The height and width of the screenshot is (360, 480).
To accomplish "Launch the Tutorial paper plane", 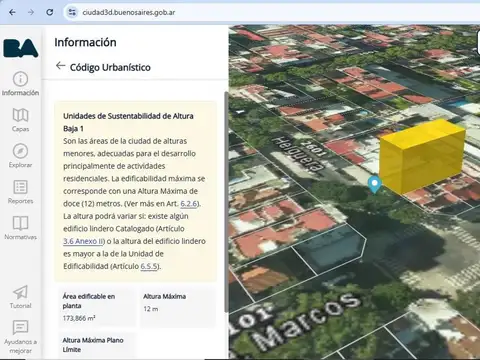I will pos(20,297).
